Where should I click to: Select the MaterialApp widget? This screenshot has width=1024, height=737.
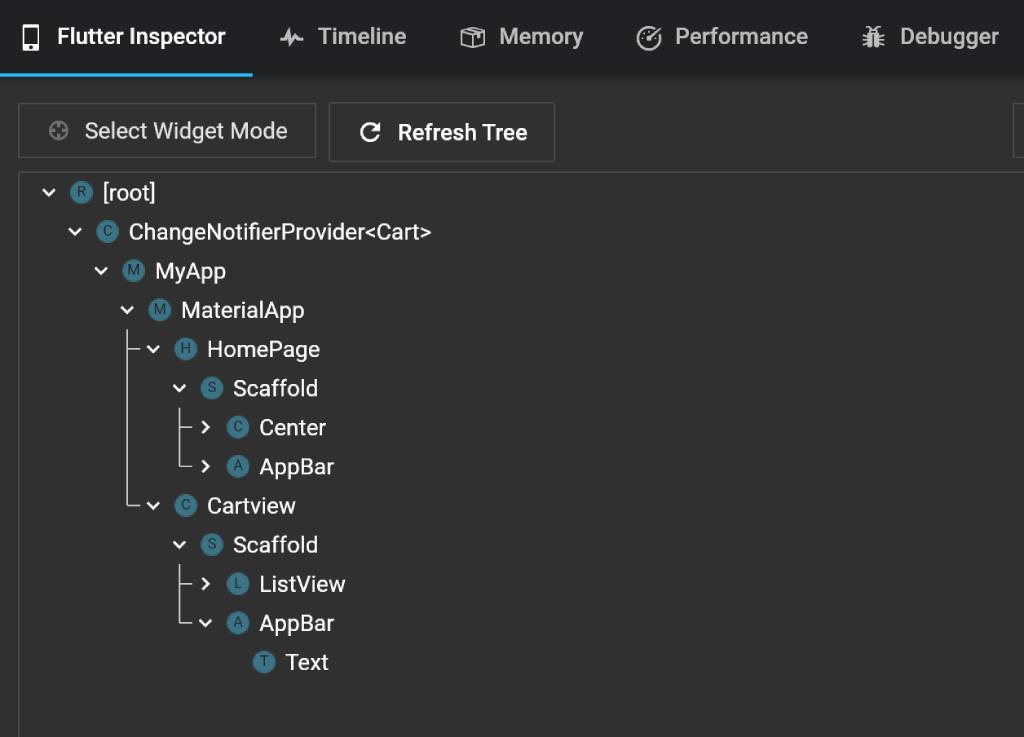click(242, 311)
